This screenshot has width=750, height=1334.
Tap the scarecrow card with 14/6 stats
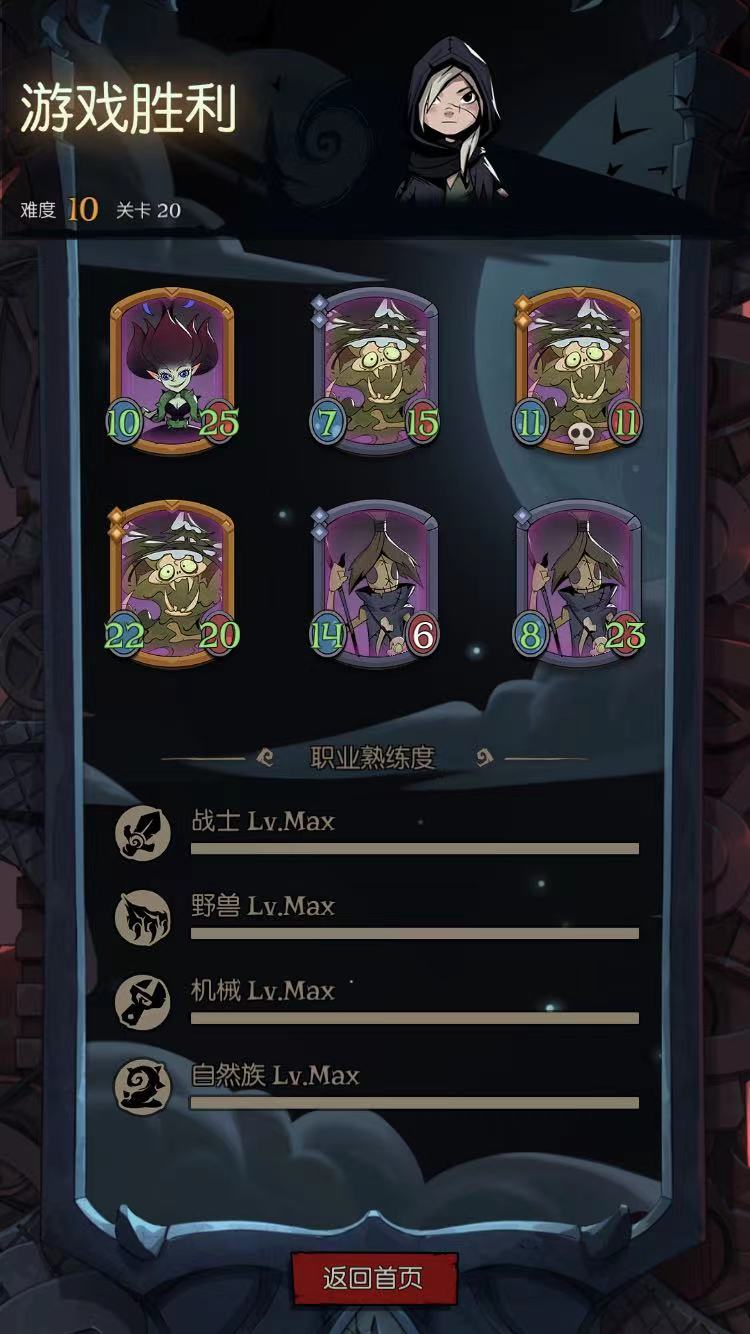pyautogui.click(x=375, y=585)
